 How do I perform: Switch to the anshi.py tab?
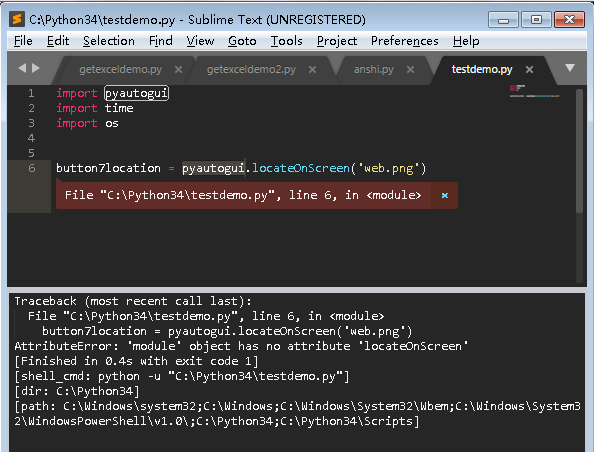click(374, 70)
